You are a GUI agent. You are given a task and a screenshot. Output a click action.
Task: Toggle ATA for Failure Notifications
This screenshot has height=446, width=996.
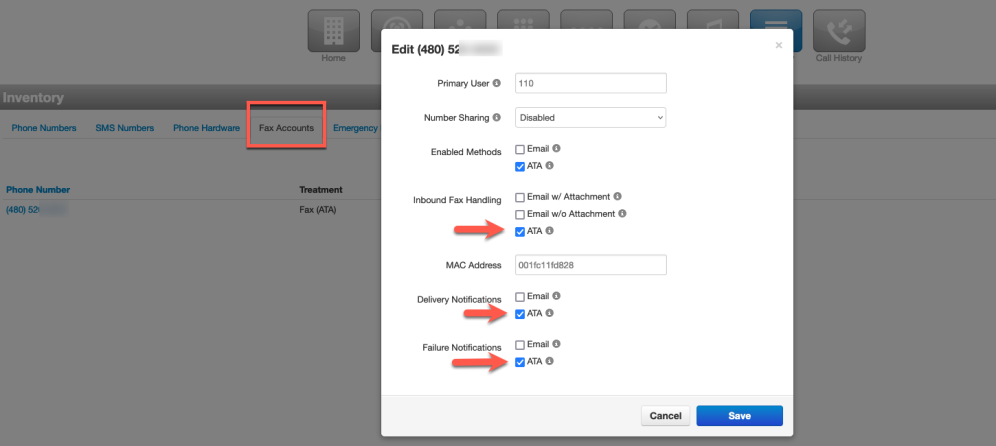[520, 362]
